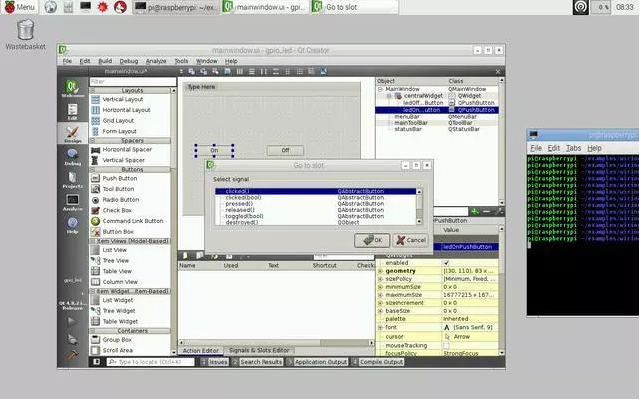Switch to Debug mode icon

click(x=73, y=153)
